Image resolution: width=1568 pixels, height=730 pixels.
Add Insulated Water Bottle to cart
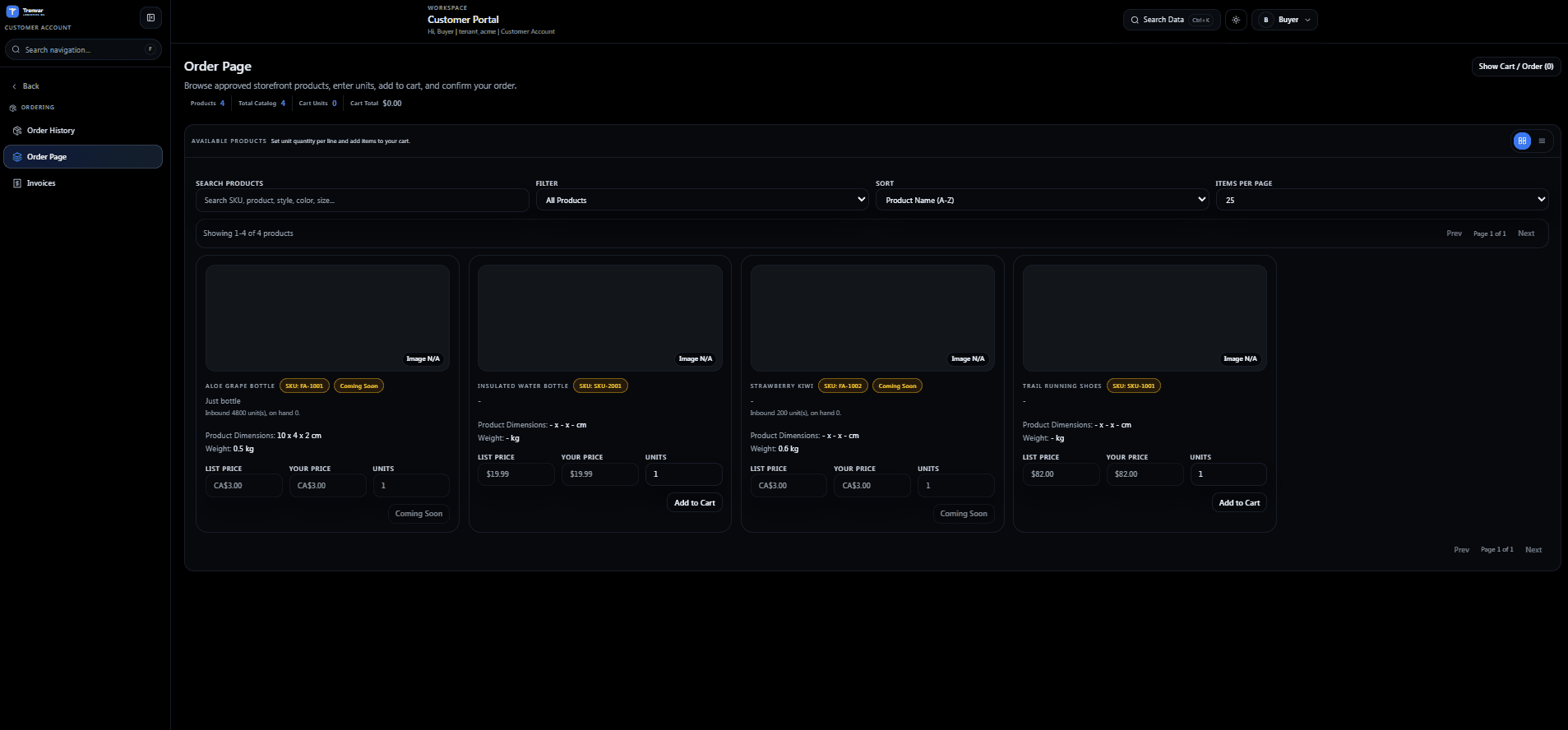point(695,503)
